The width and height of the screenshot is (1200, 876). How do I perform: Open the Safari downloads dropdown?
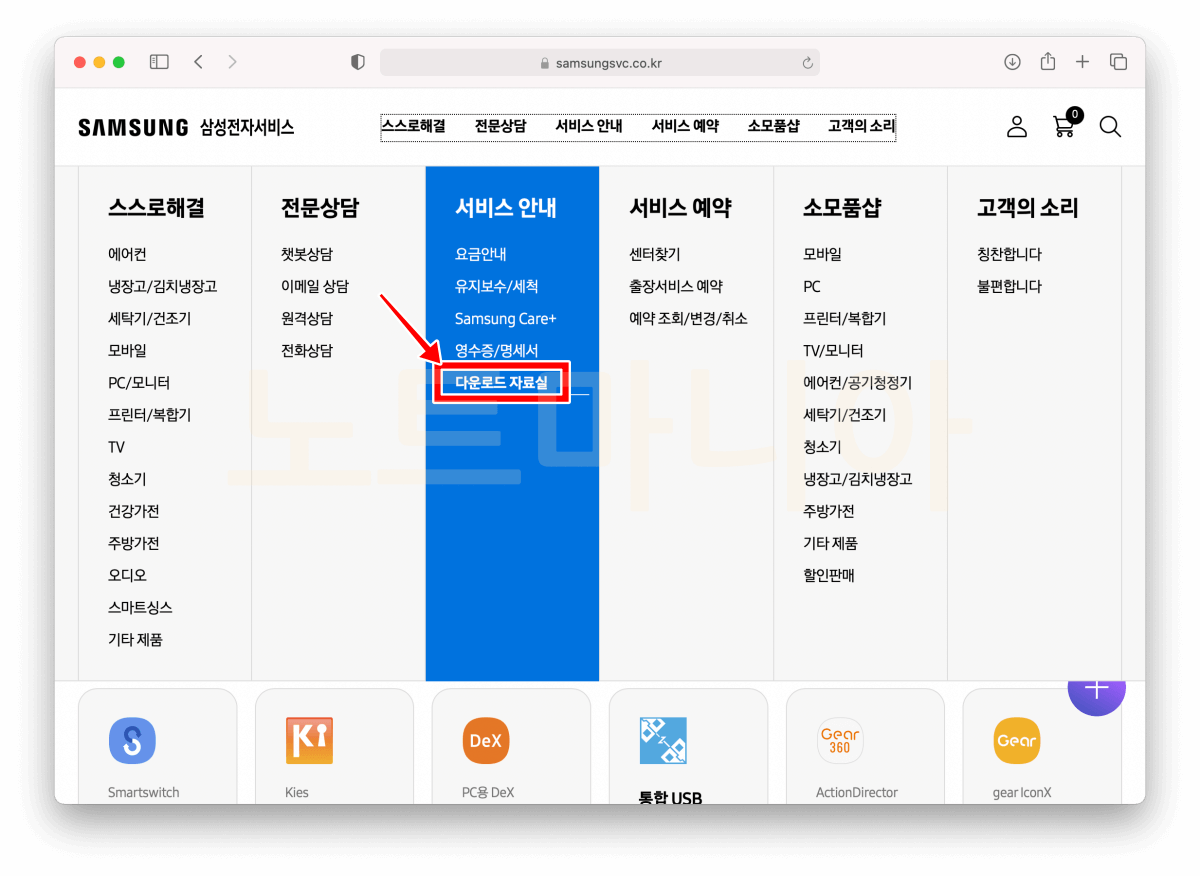coord(1012,61)
